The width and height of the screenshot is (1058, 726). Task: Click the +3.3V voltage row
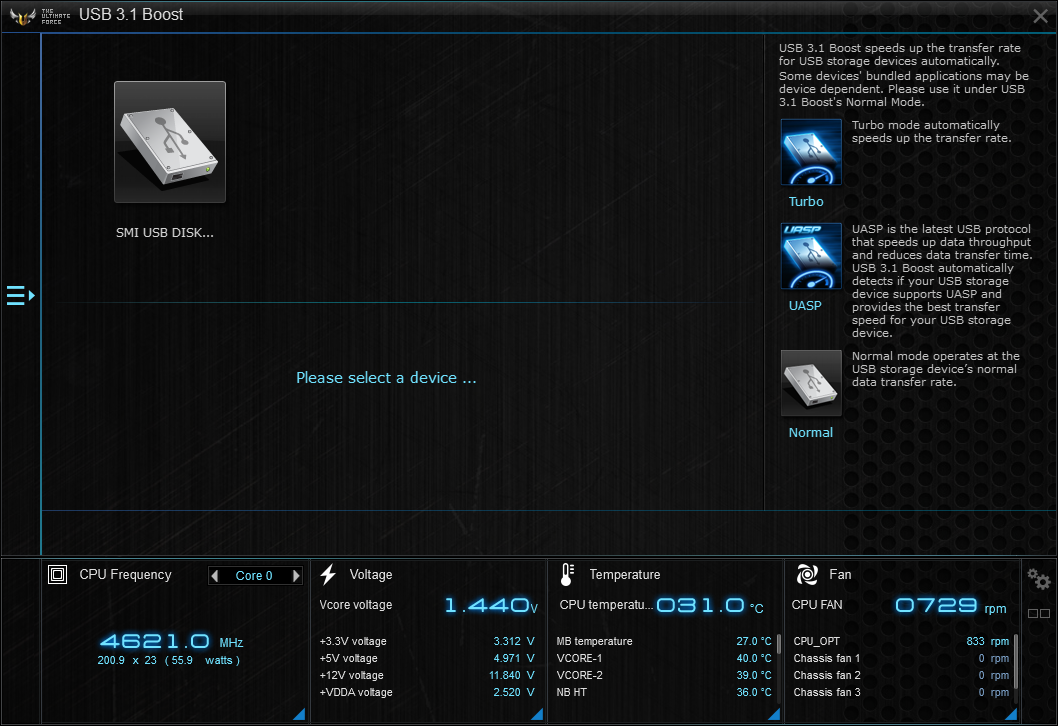click(x=427, y=641)
